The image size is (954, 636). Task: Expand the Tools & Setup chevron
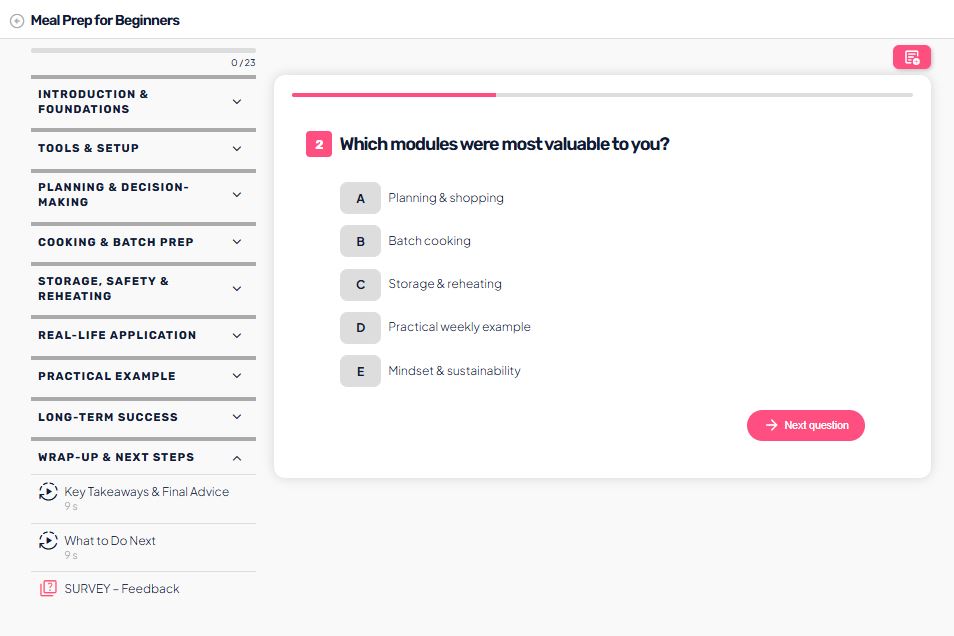click(237, 148)
